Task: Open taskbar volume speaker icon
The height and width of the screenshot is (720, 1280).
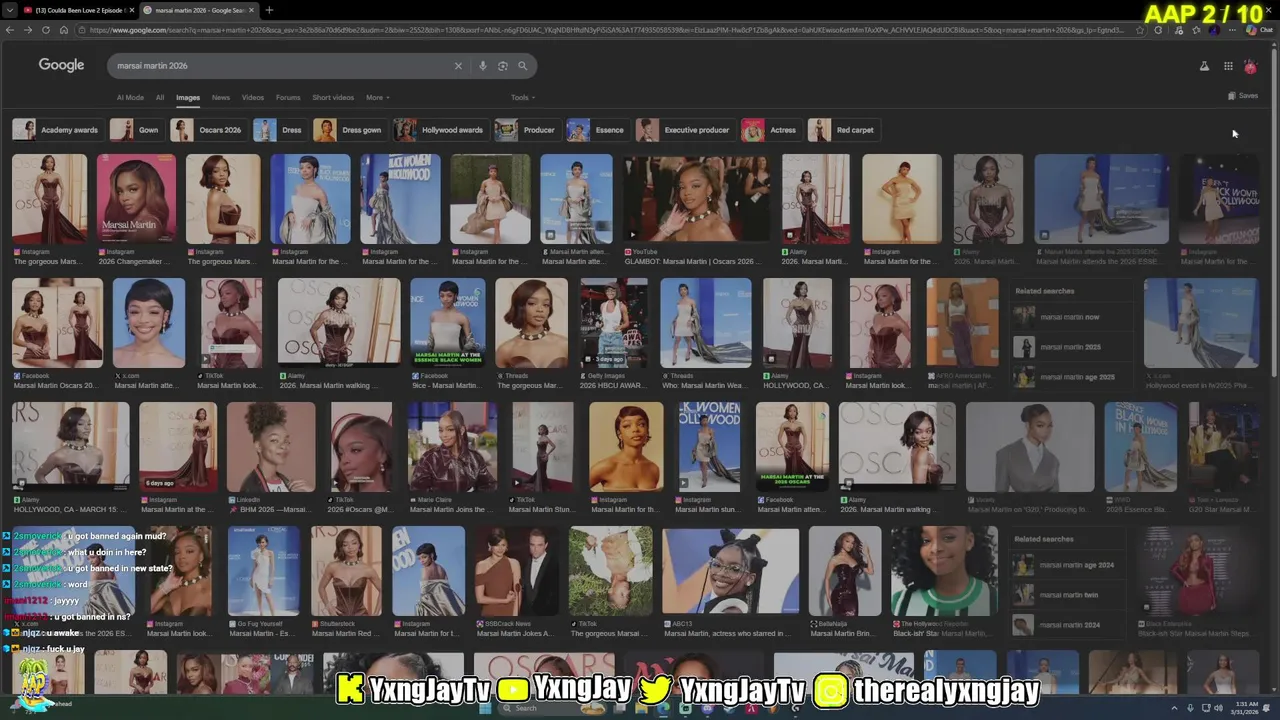Action: [x=1218, y=708]
